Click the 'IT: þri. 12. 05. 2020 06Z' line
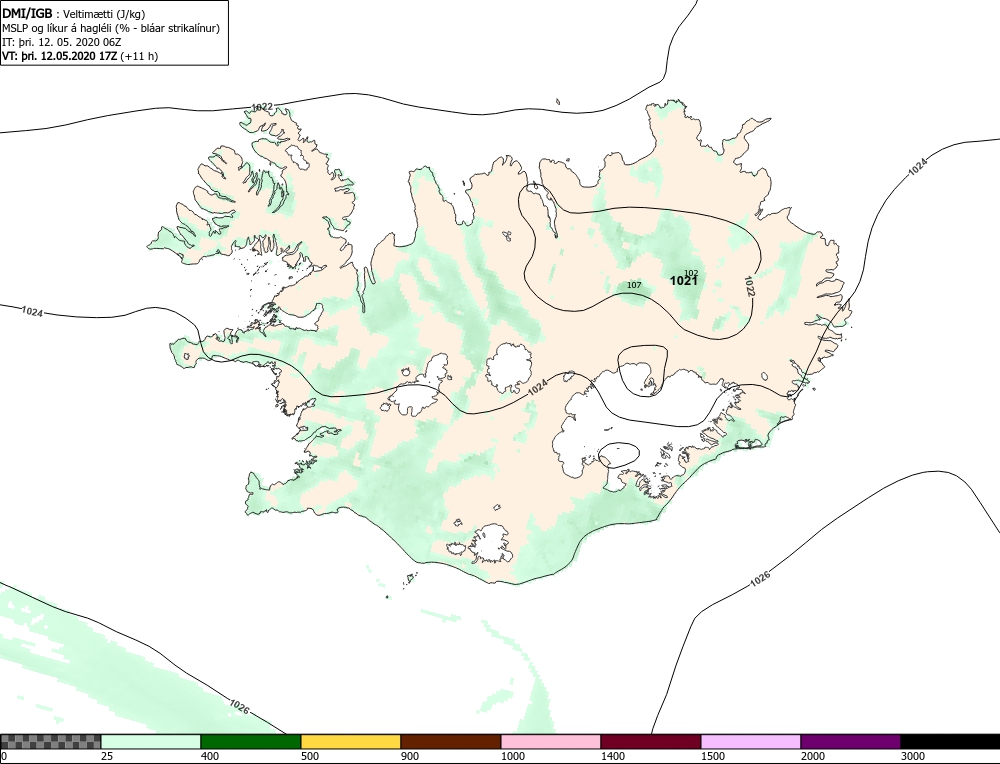 [x=62, y=42]
